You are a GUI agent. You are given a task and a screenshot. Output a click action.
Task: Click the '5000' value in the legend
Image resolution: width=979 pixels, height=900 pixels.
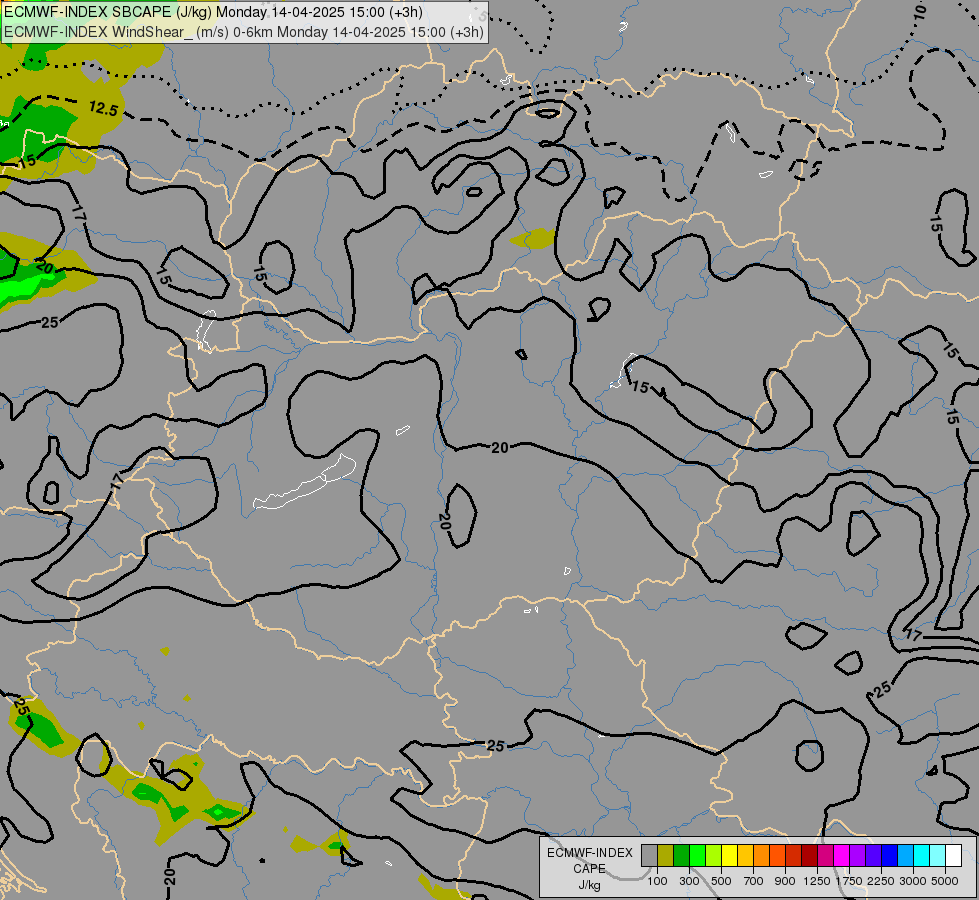click(945, 881)
